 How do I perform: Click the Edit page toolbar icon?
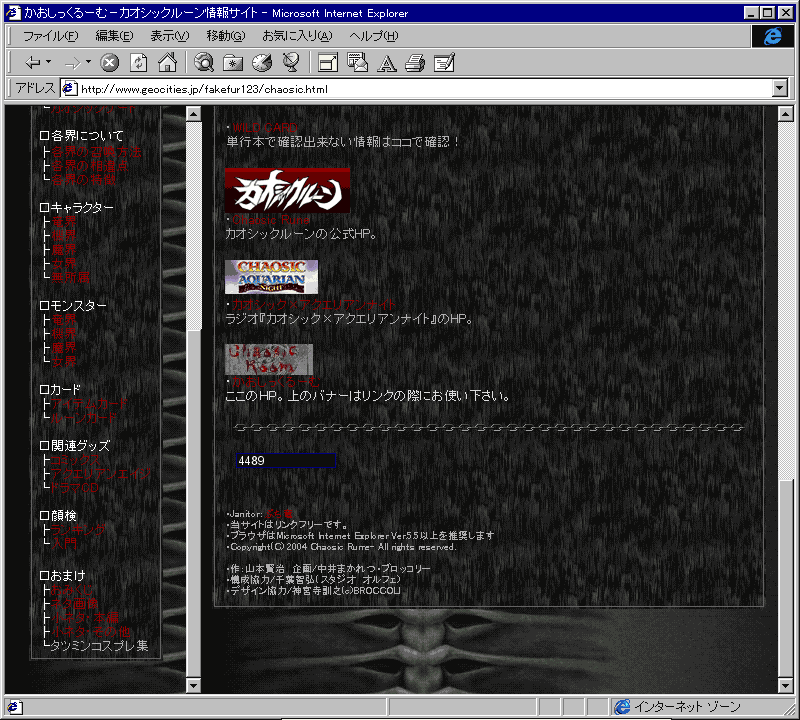tap(444, 63)
